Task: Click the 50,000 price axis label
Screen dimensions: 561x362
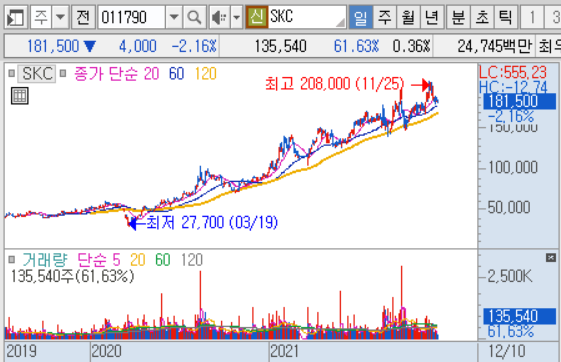Action: (x=509, y=207)
